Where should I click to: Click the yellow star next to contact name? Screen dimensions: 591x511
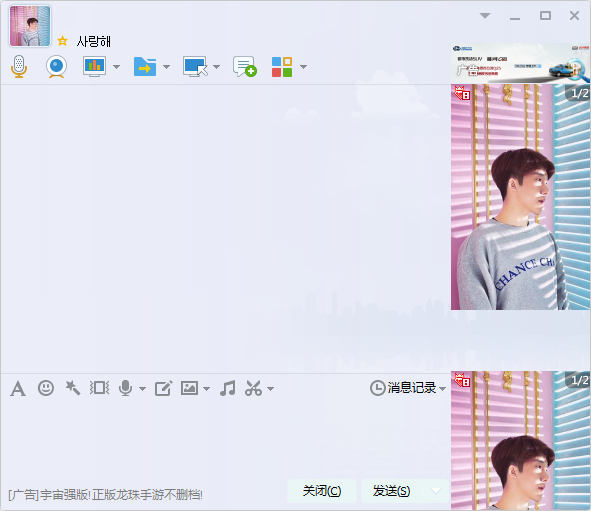coord(63,41)
